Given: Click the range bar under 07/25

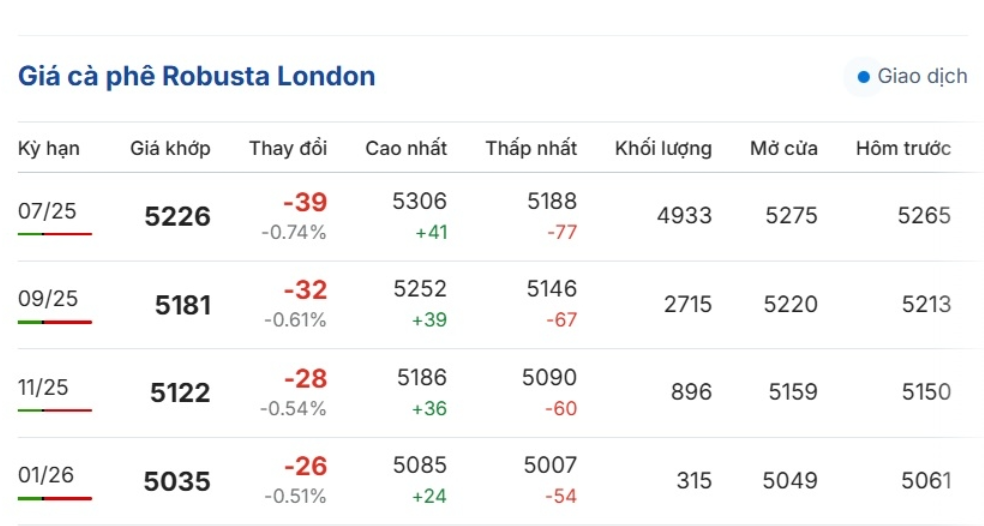Looking at the screenshot, I should [x=55, y=234].
